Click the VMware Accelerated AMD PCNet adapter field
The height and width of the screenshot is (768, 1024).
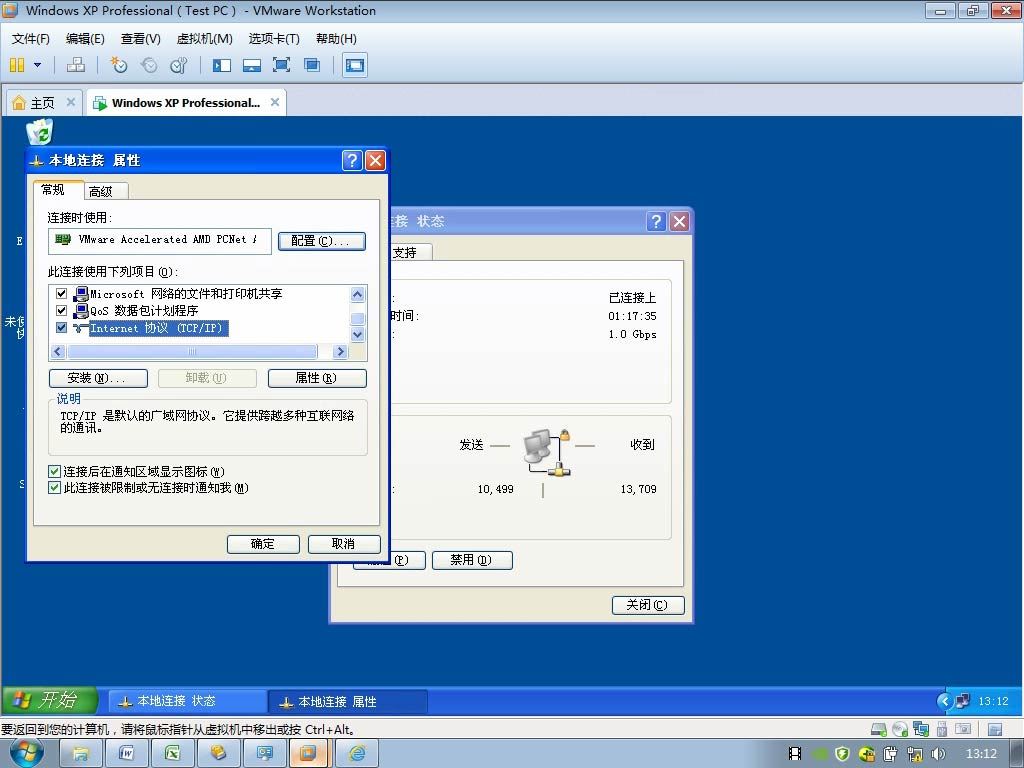pyautogui.click(x=159, y=240)
